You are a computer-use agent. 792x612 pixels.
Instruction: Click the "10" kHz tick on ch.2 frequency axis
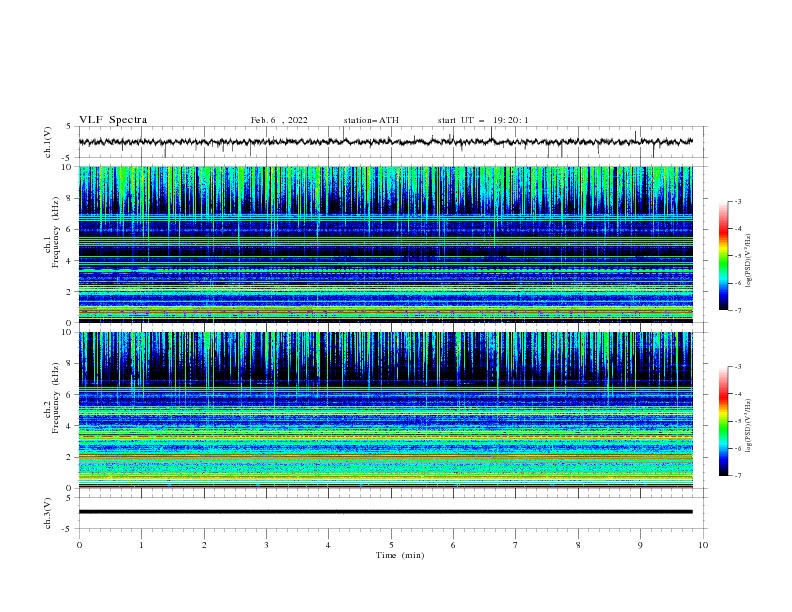point(67,332)
